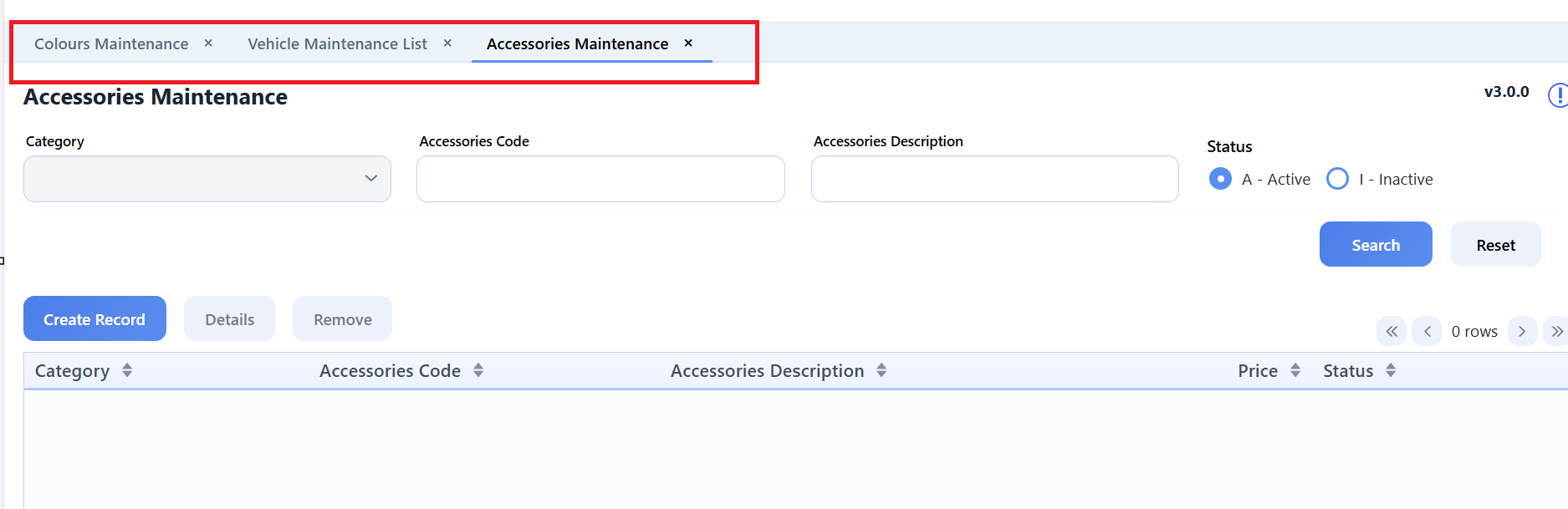Select the A - Active status radio
This screenshot has height=509, width=1568.
point(1220,179)
